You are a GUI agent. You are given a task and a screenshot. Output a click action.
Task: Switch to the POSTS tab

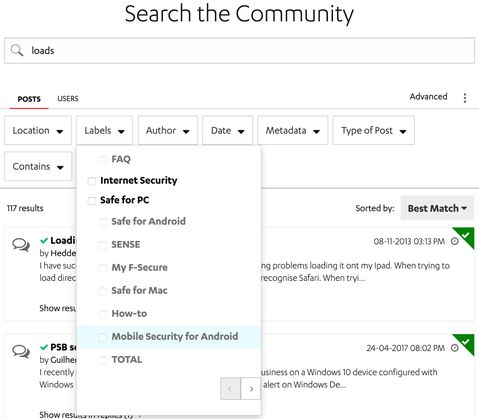(29, 99)
